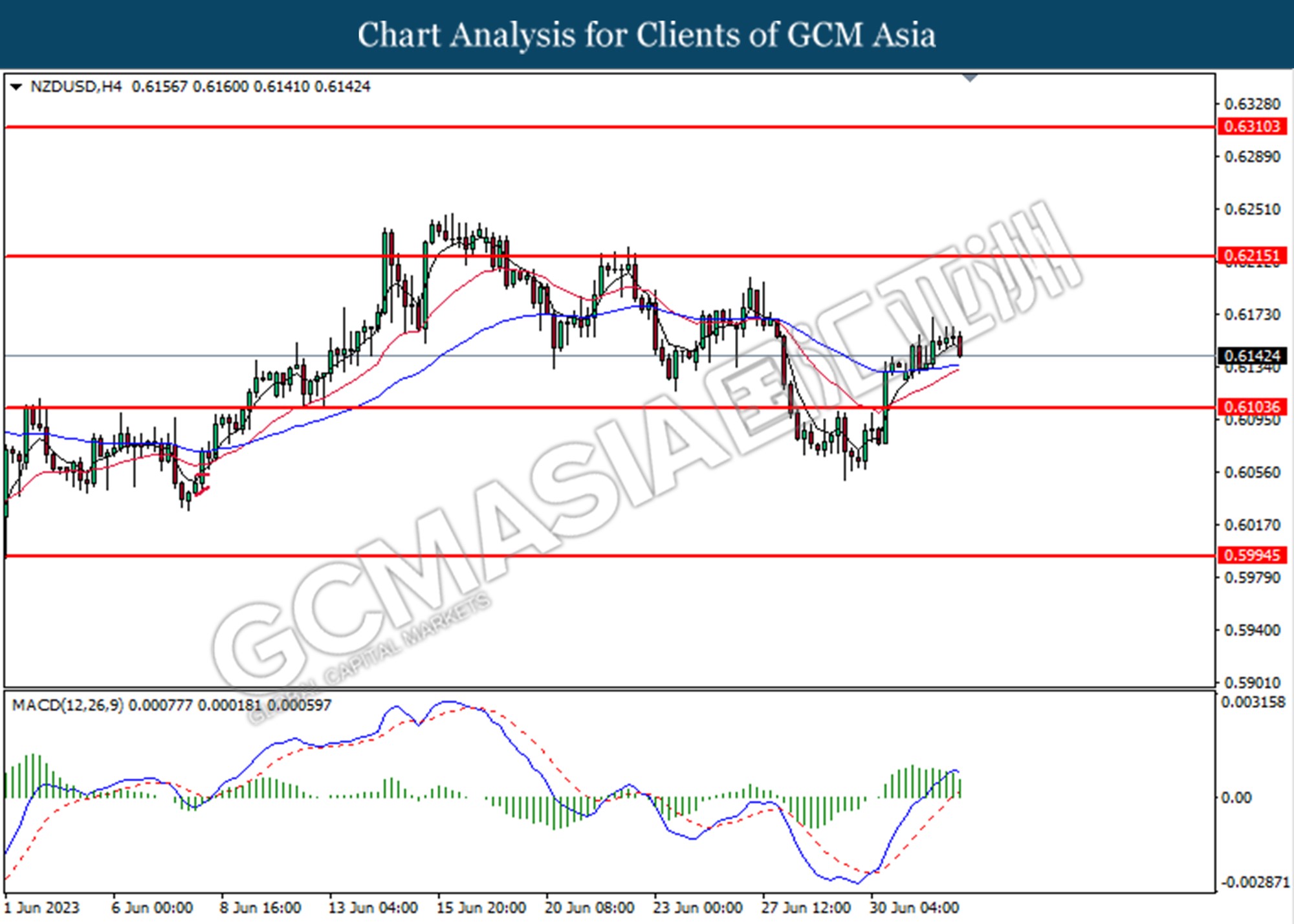Viewport: 1294px width, 924px height.
Task: Click the 30 Jun 04:00 time label
Action: [x=914, y=908]
